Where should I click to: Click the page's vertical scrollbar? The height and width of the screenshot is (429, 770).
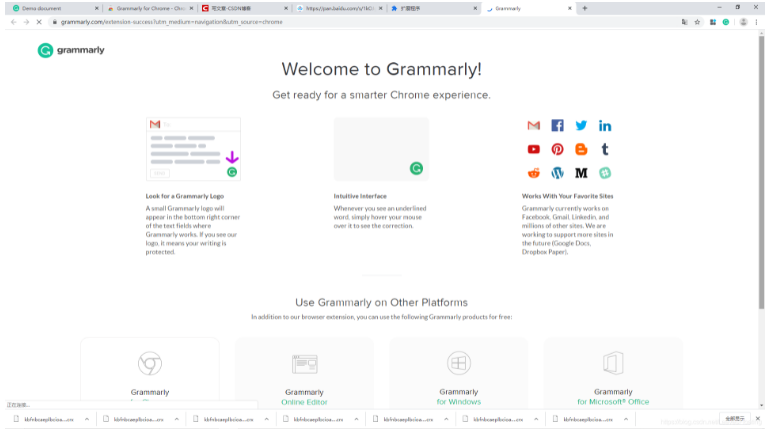(x=761, y=200)
